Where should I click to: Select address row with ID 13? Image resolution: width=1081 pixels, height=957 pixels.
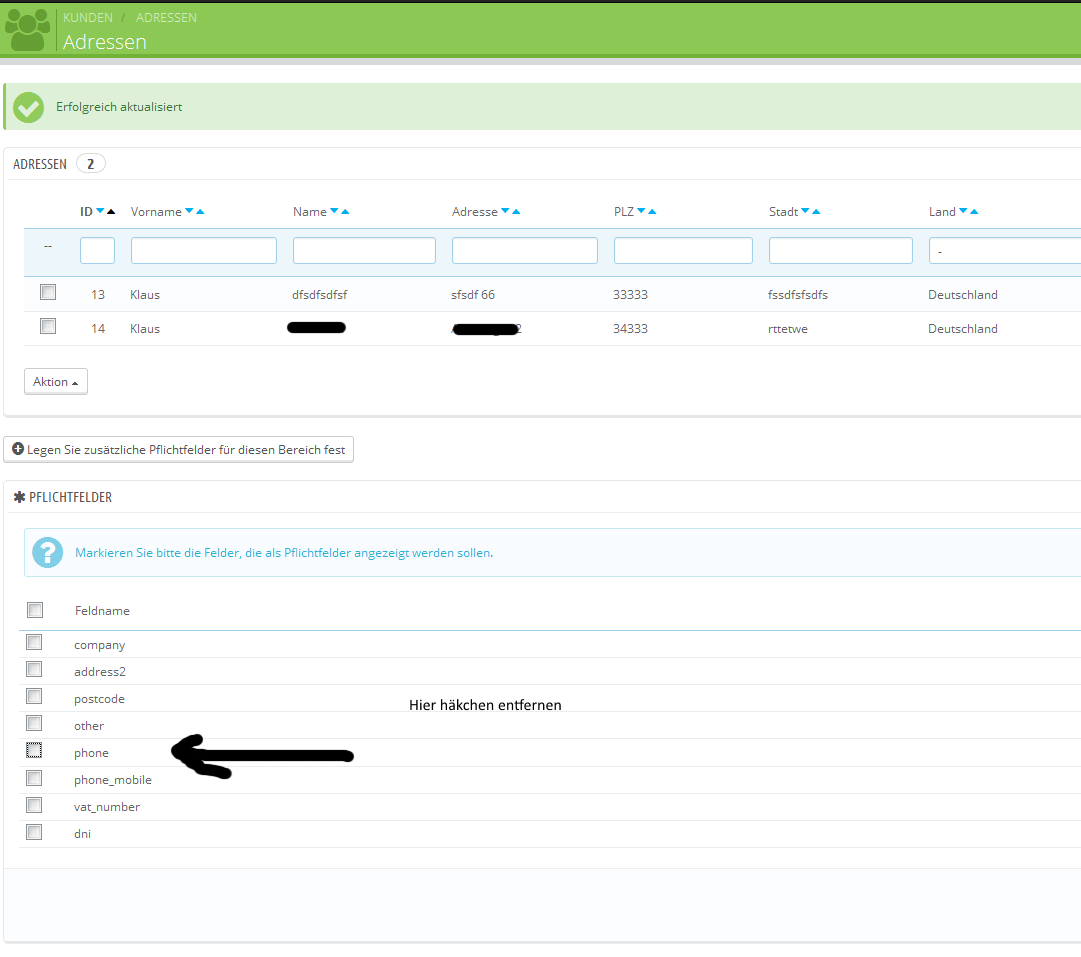pos(48,292)
